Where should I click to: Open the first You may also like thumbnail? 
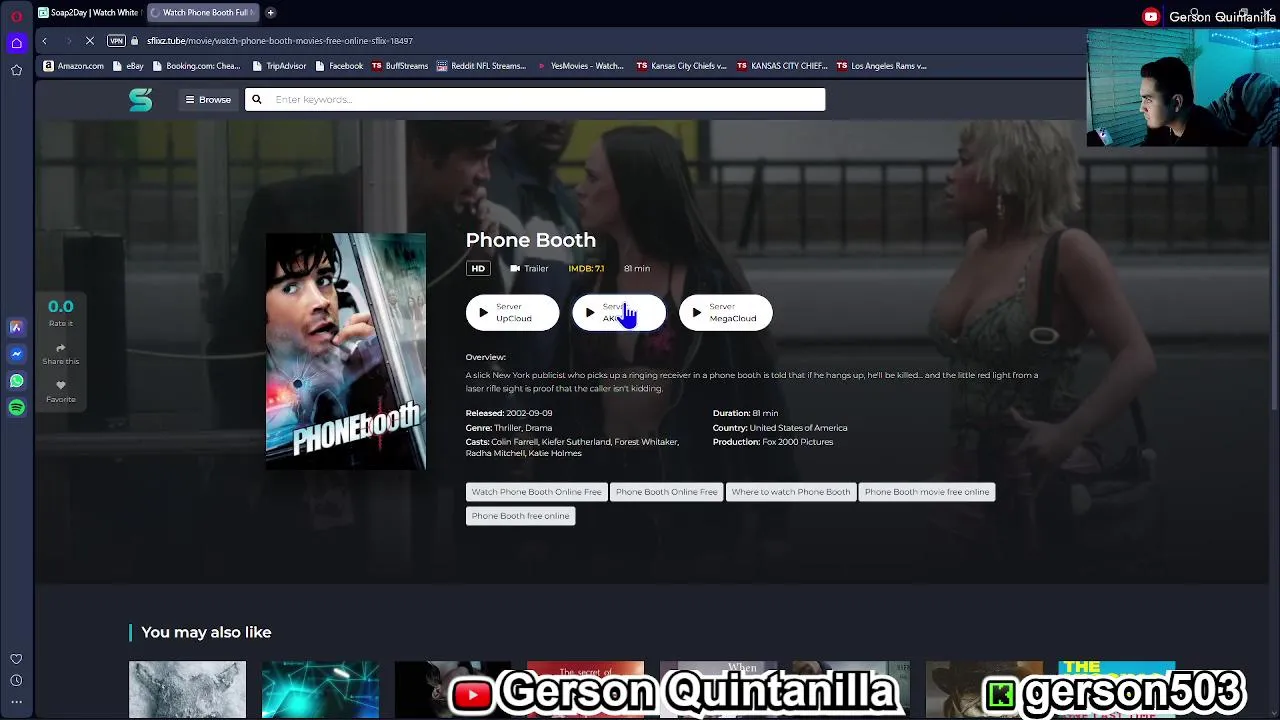tap(187, 689)
